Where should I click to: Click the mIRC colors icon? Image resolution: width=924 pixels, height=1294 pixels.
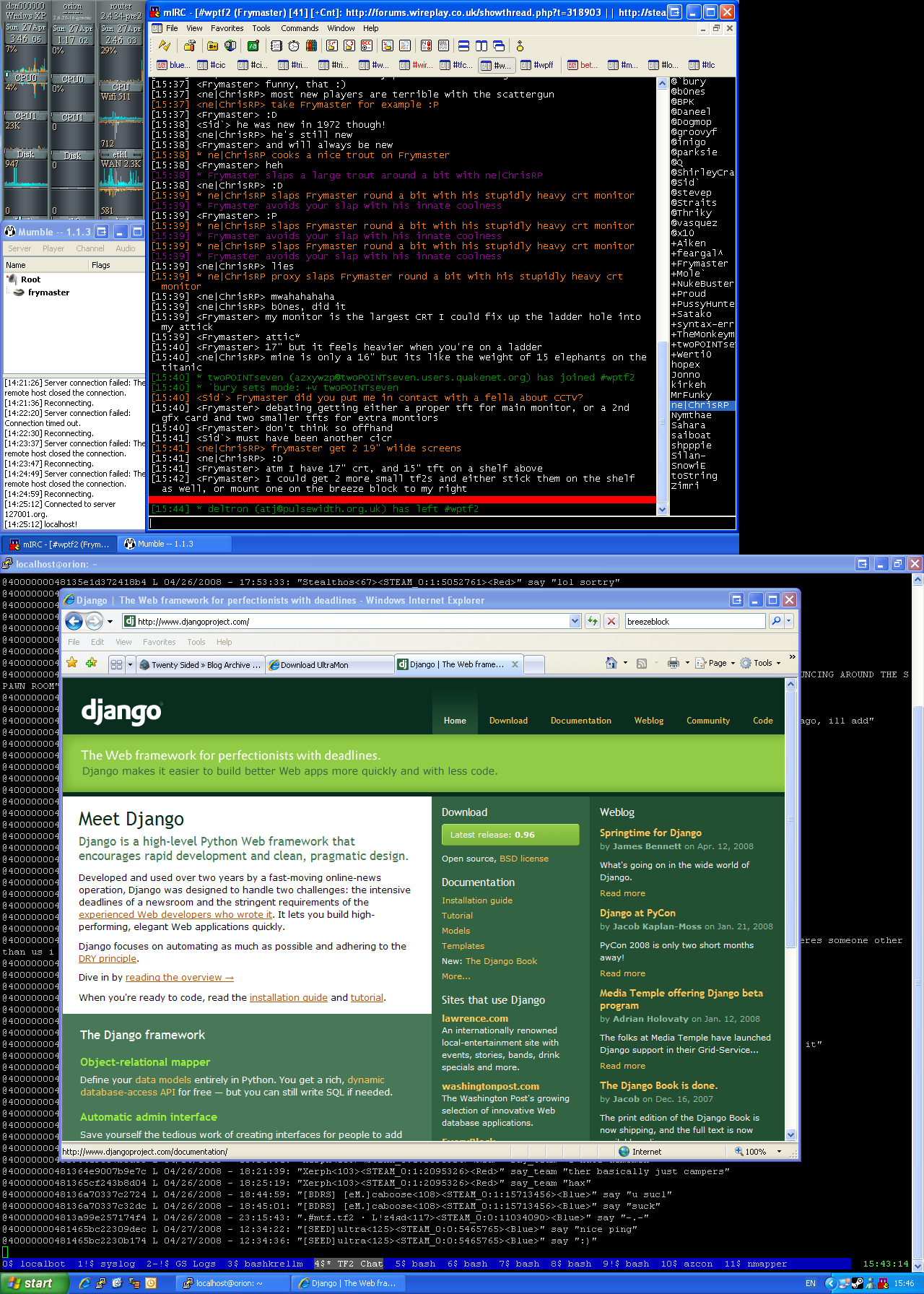(311, 45)
